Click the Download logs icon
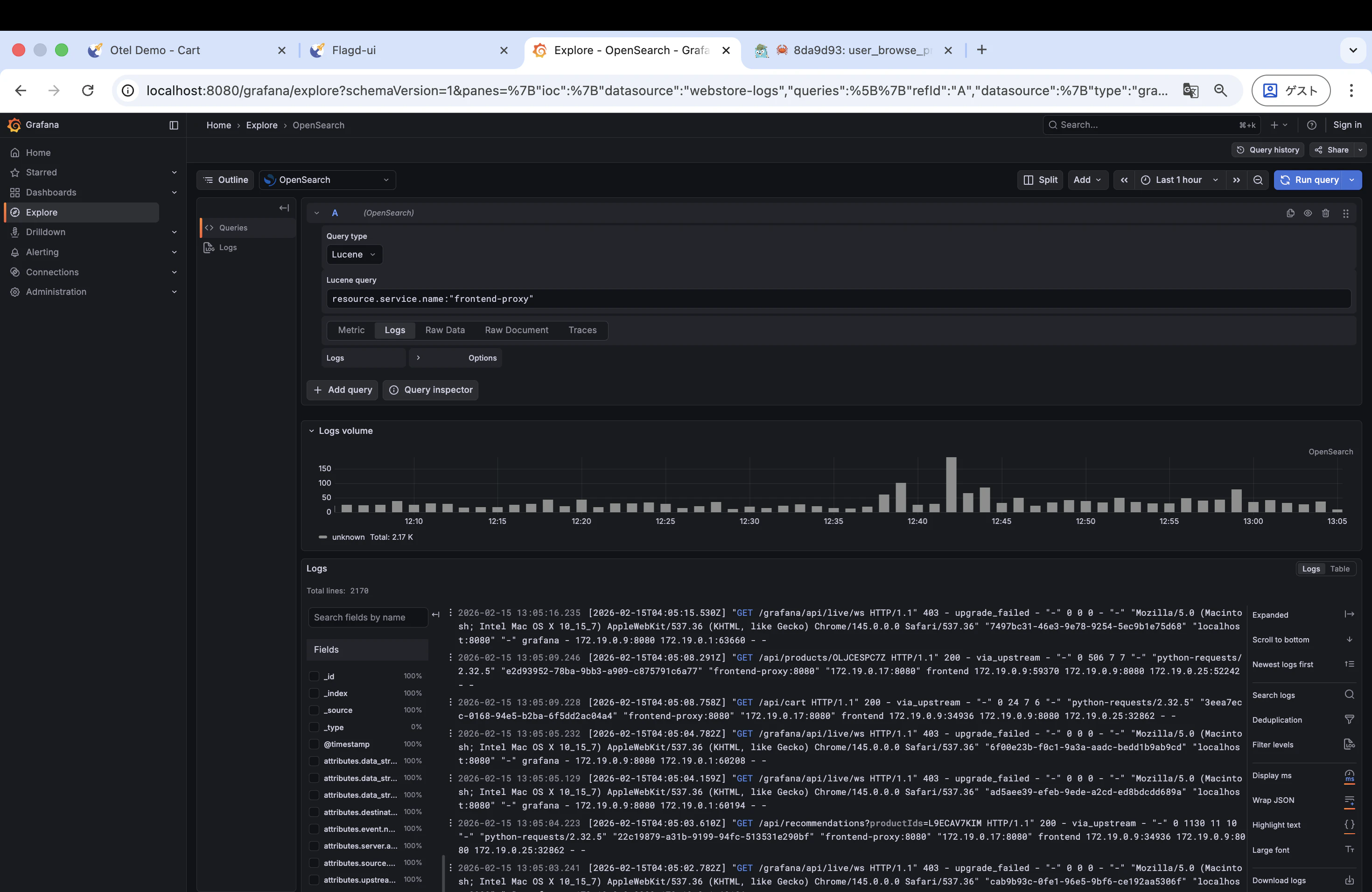Viewport: 1372px width, 892px height. point(1349,880)
